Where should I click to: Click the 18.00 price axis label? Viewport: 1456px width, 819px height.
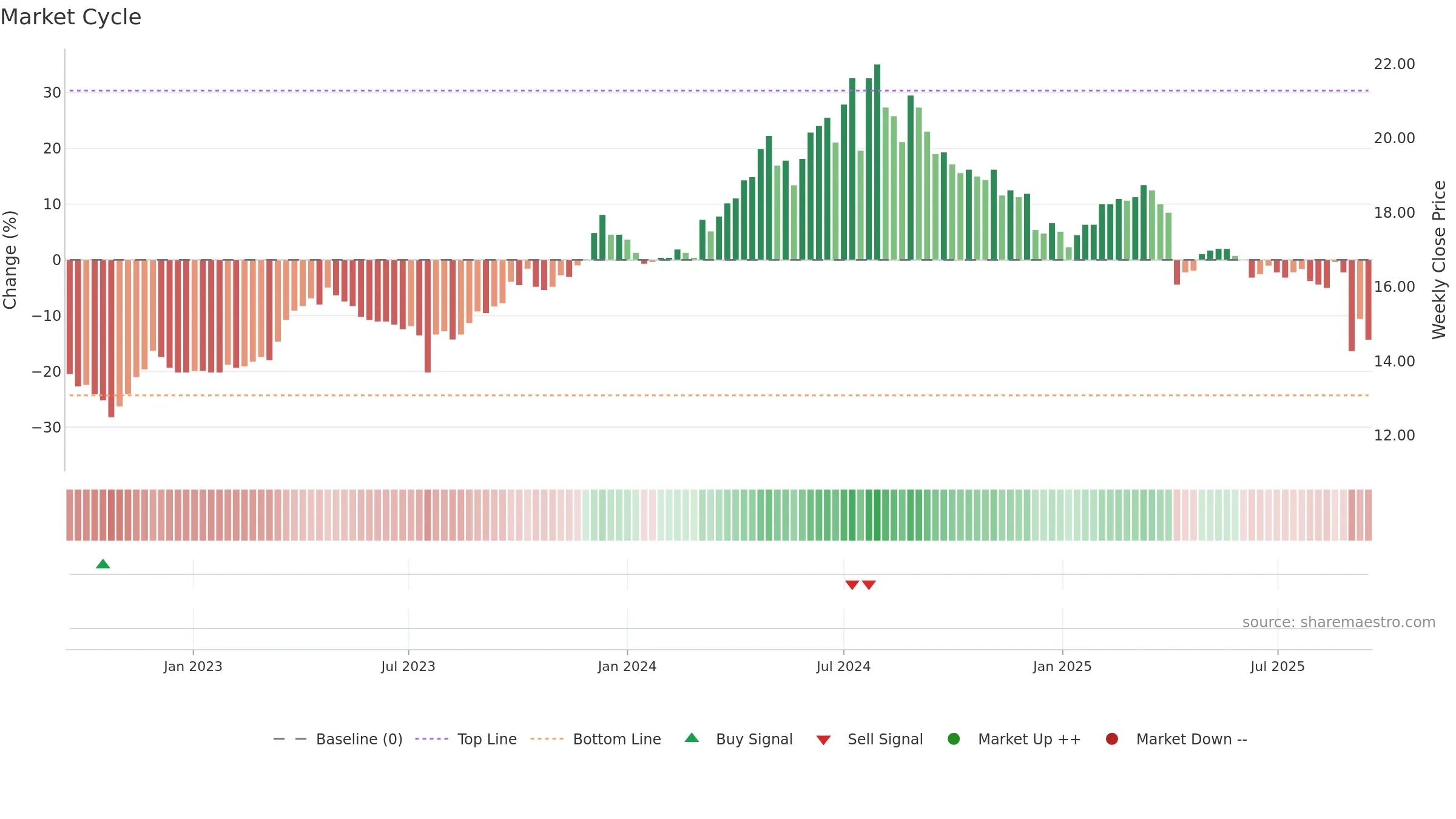pos(1394,213)
